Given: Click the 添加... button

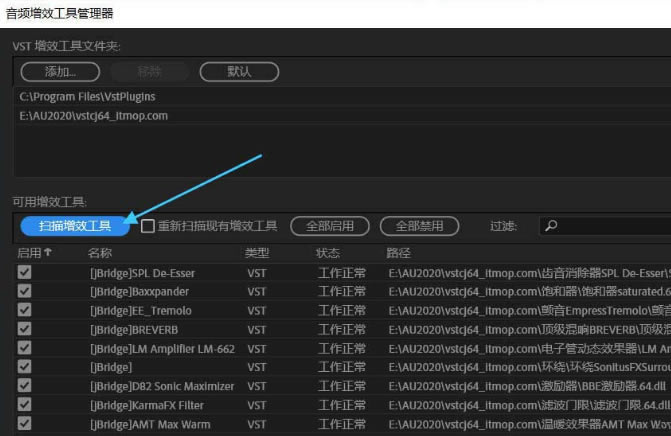Looking at the screenshot, I should click(60, 71).
